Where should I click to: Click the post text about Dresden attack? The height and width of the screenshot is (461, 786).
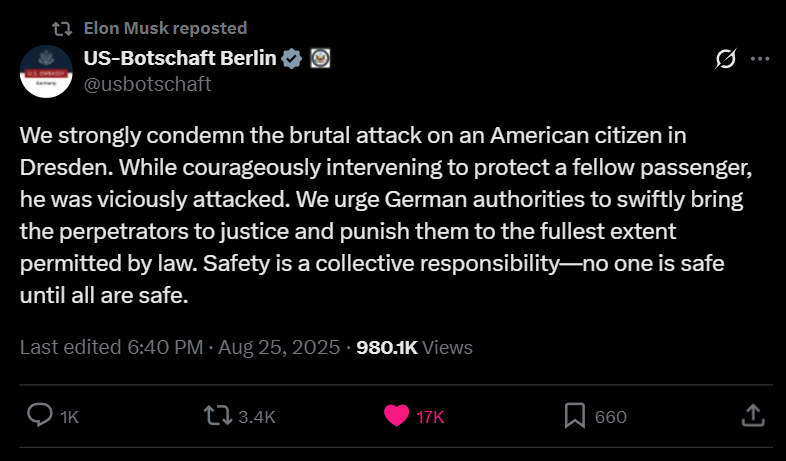[380, 215]
